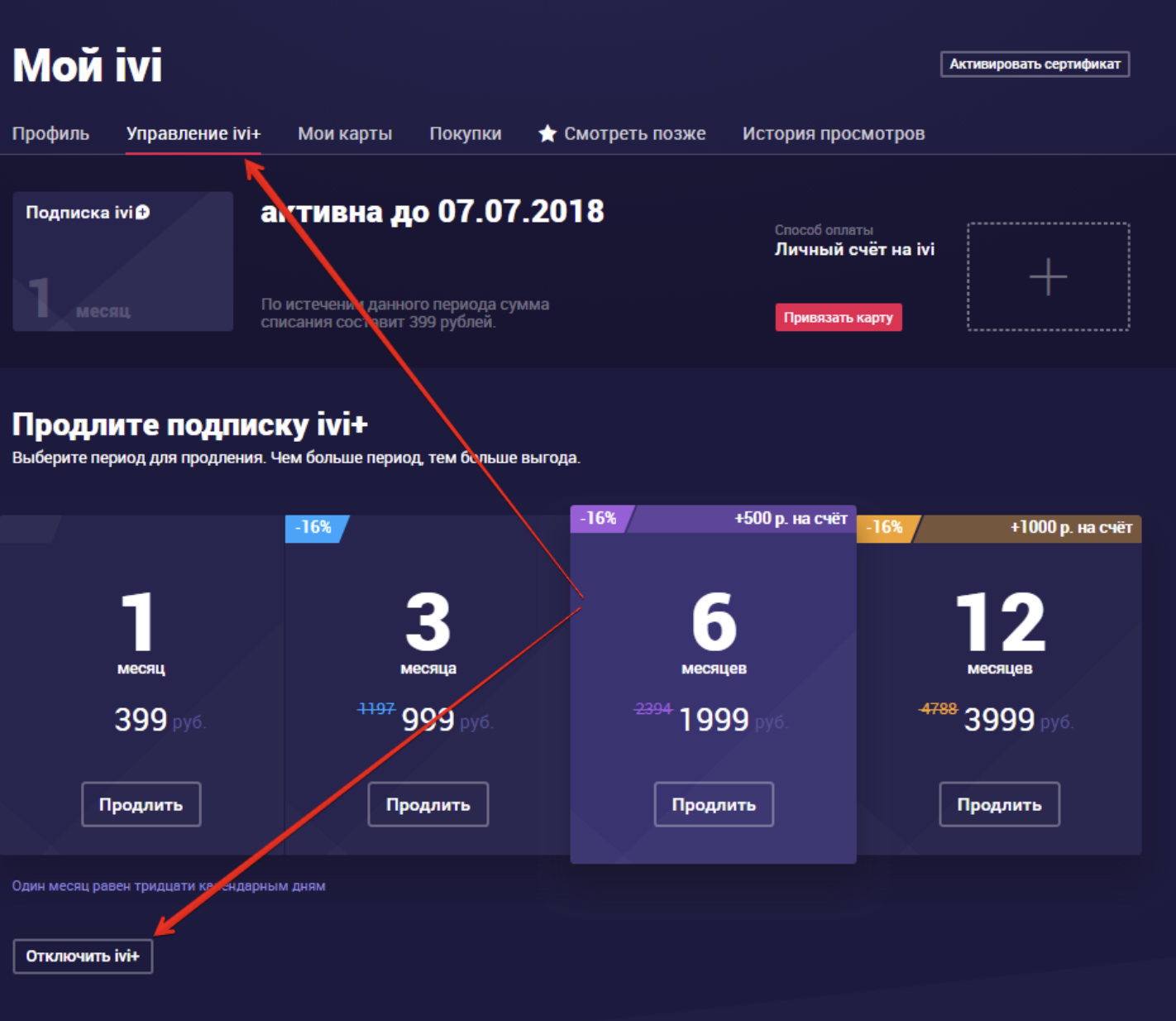Click the +500 р. на счёт bonus label
Screen dimensions: 1176x1021
pyautogui.click(x=791, y=519)
